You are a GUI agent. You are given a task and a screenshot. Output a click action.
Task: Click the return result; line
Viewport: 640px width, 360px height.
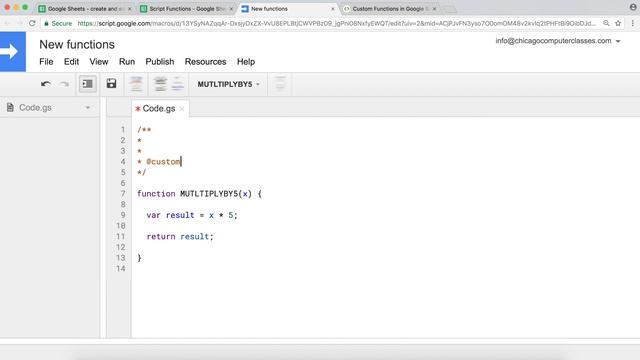coord(180,237)
